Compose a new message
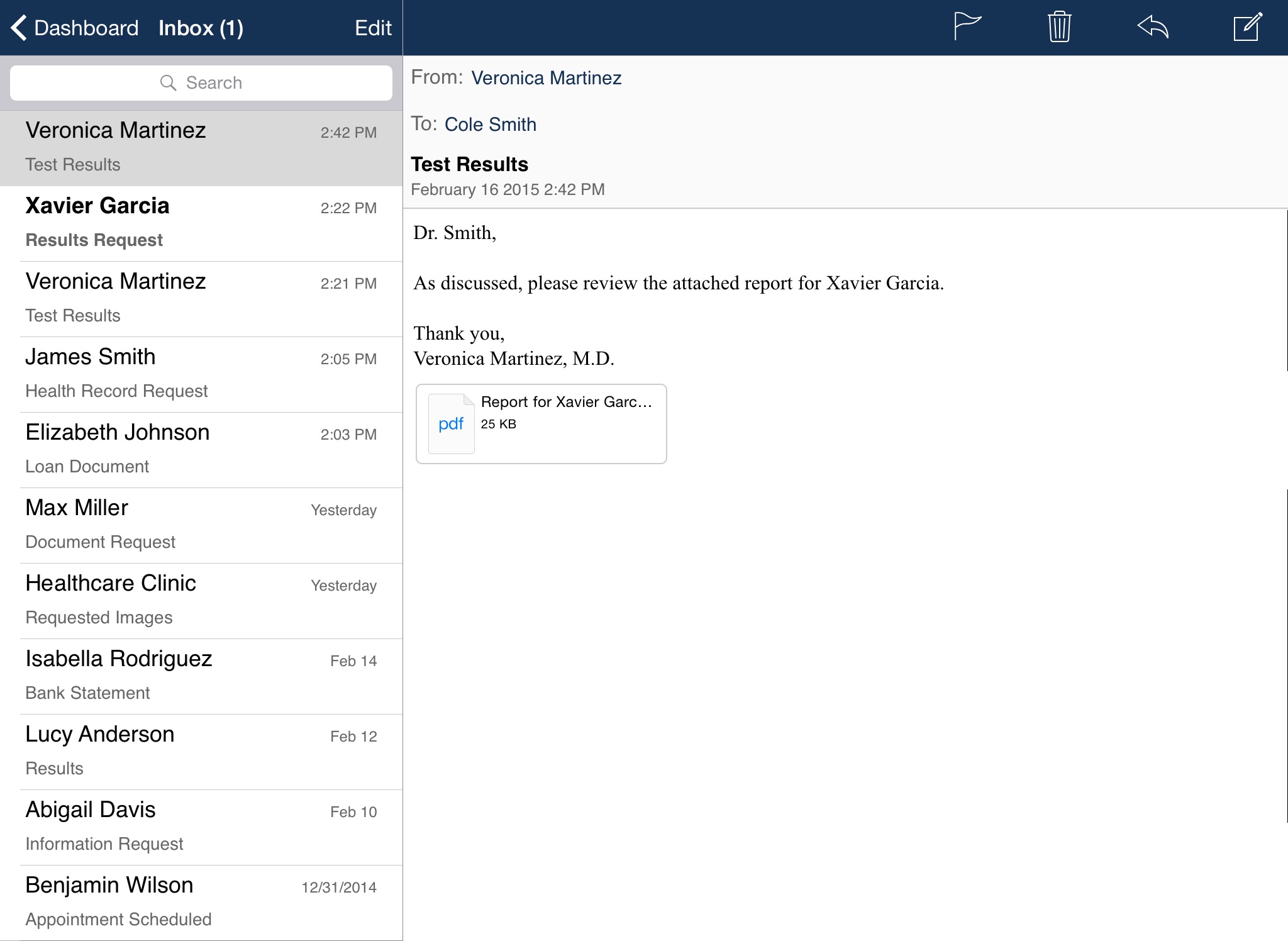Screen dimensions: 1288x941 coord(1247,27)
